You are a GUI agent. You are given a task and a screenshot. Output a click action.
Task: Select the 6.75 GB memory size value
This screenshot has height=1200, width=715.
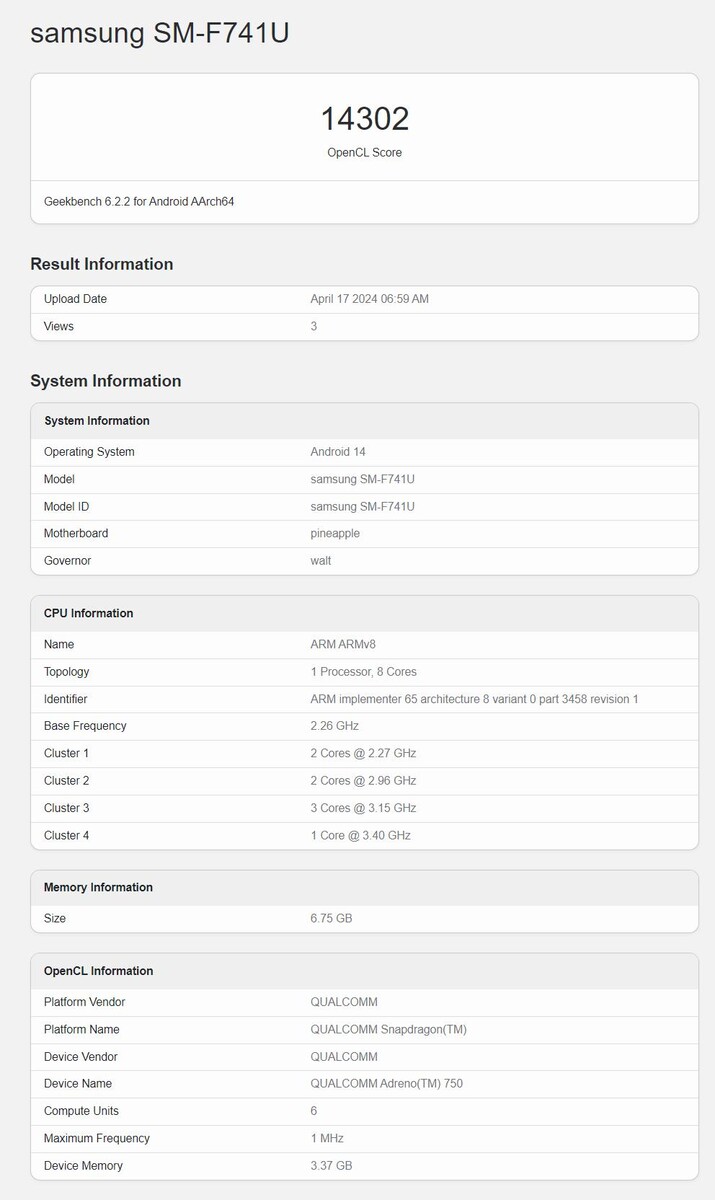[x=331, y=918]
